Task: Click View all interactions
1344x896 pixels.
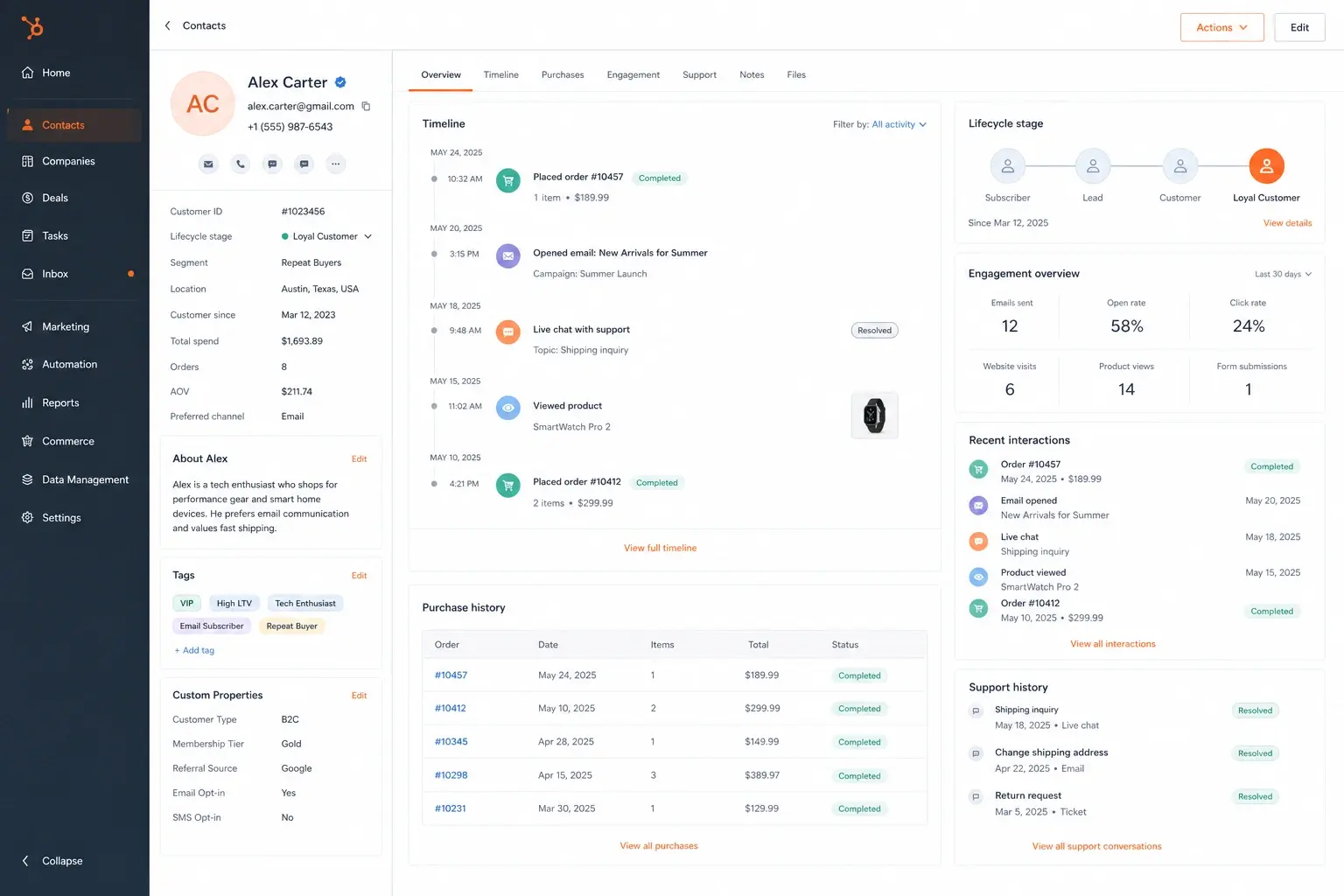Action: (1113, 644)
